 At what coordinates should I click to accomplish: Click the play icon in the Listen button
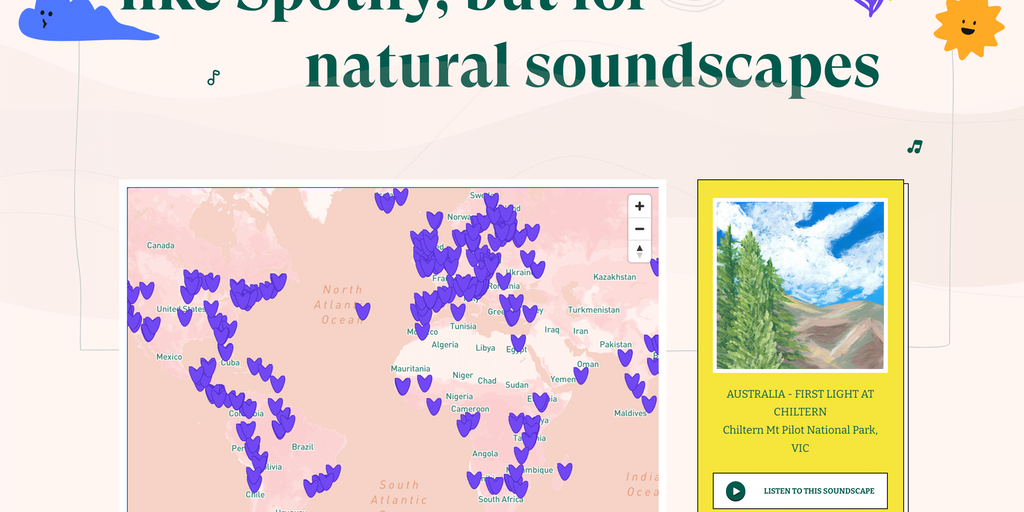pos(735,491)
